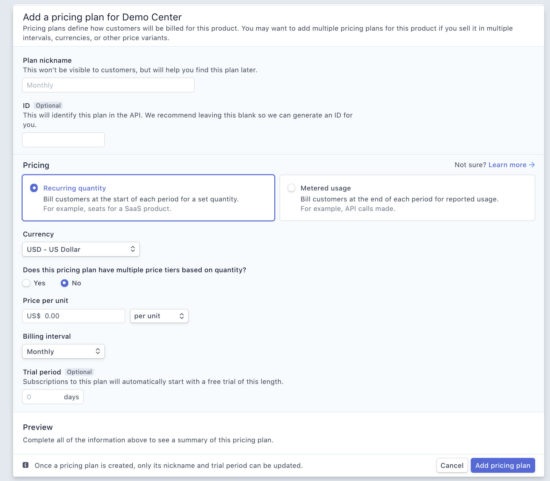
Task: Click the 'Complete all of the information above' text
Action: tap(148, 440)
